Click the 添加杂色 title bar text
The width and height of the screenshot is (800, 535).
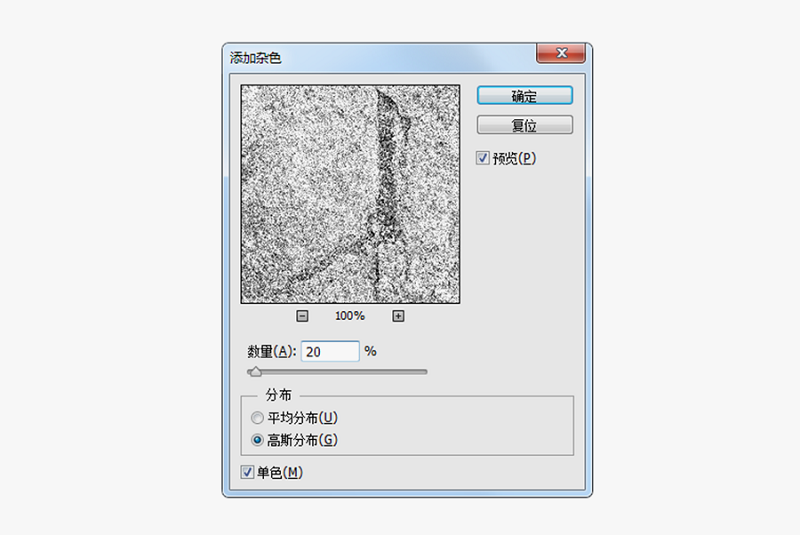[256, 58]
